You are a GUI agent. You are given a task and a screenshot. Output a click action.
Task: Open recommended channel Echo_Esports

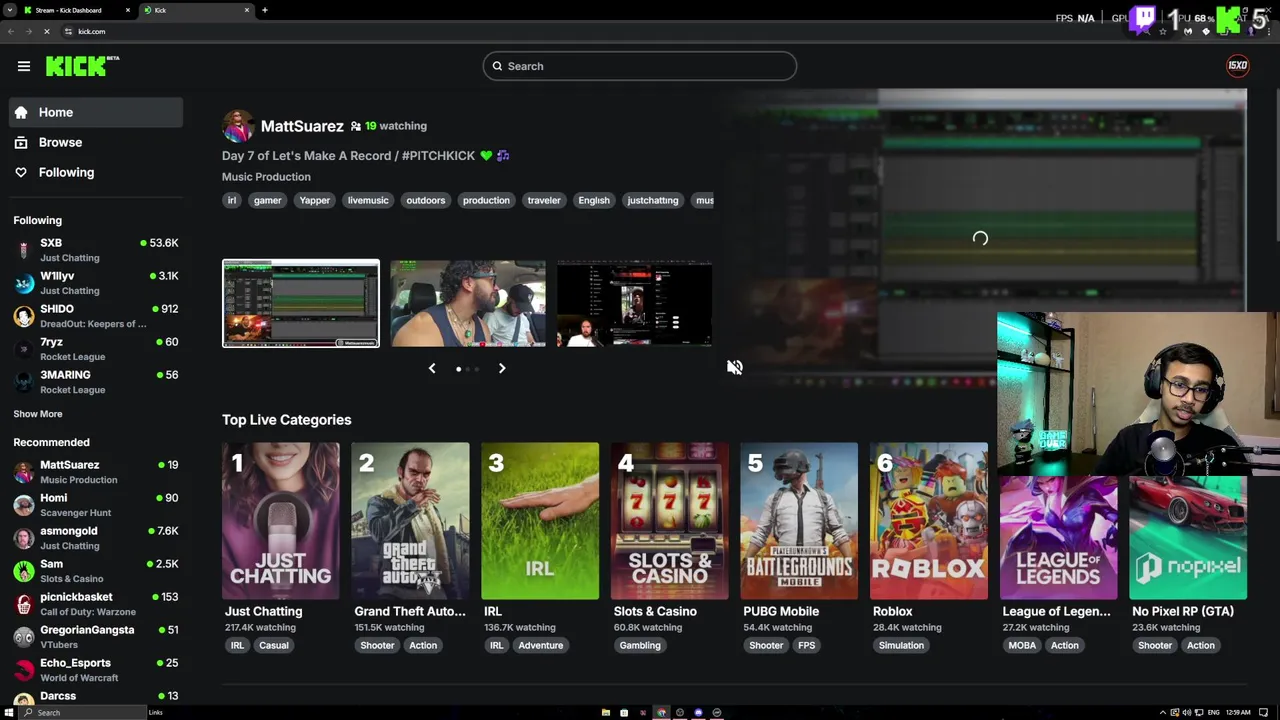point(96,670)
